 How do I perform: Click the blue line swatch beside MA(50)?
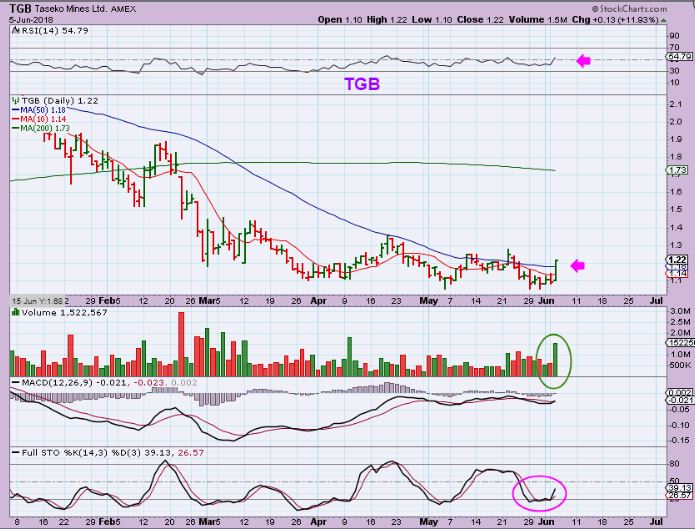[16, 110]
